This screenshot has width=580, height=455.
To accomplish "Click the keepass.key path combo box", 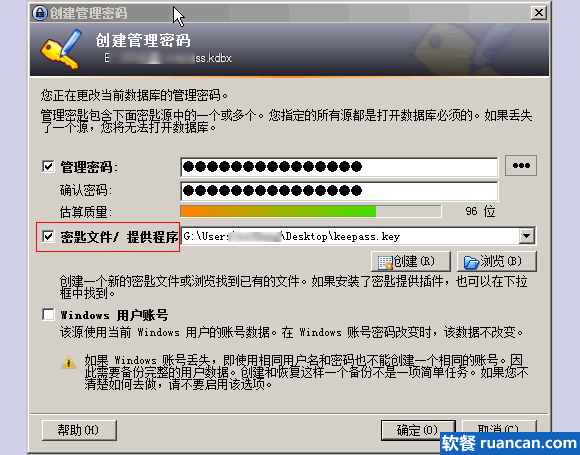I will 358,236.
